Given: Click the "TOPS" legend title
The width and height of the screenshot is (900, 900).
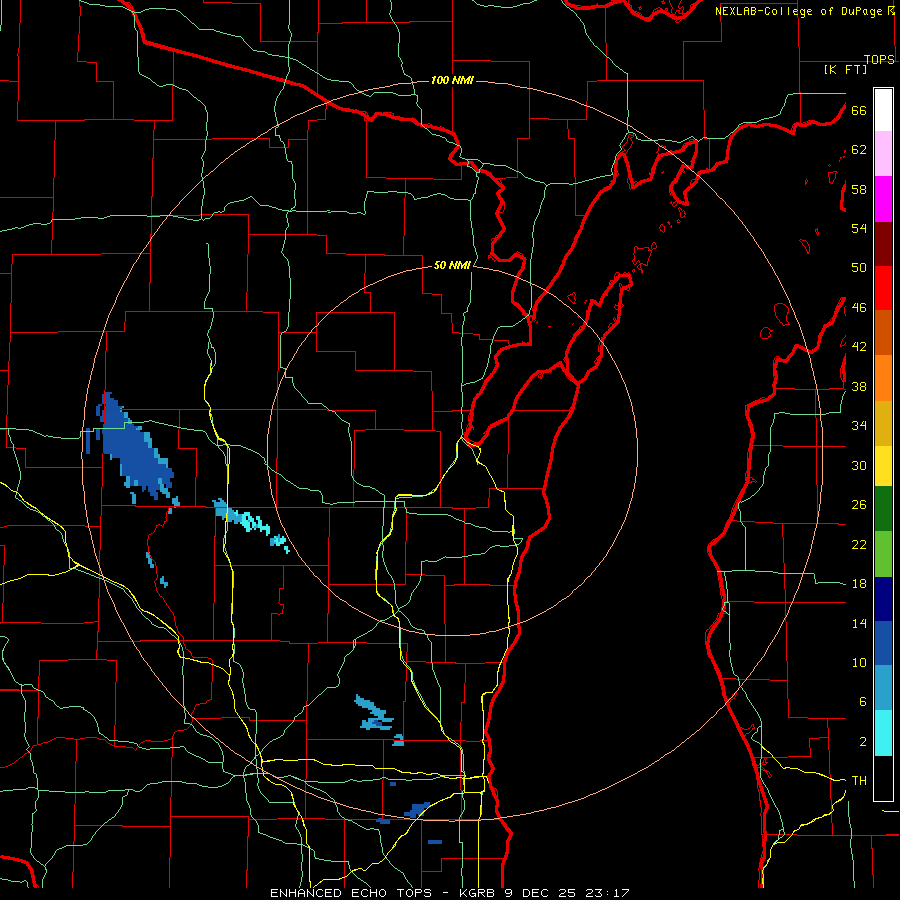Looking at the screenshot, I should [879, 59].
